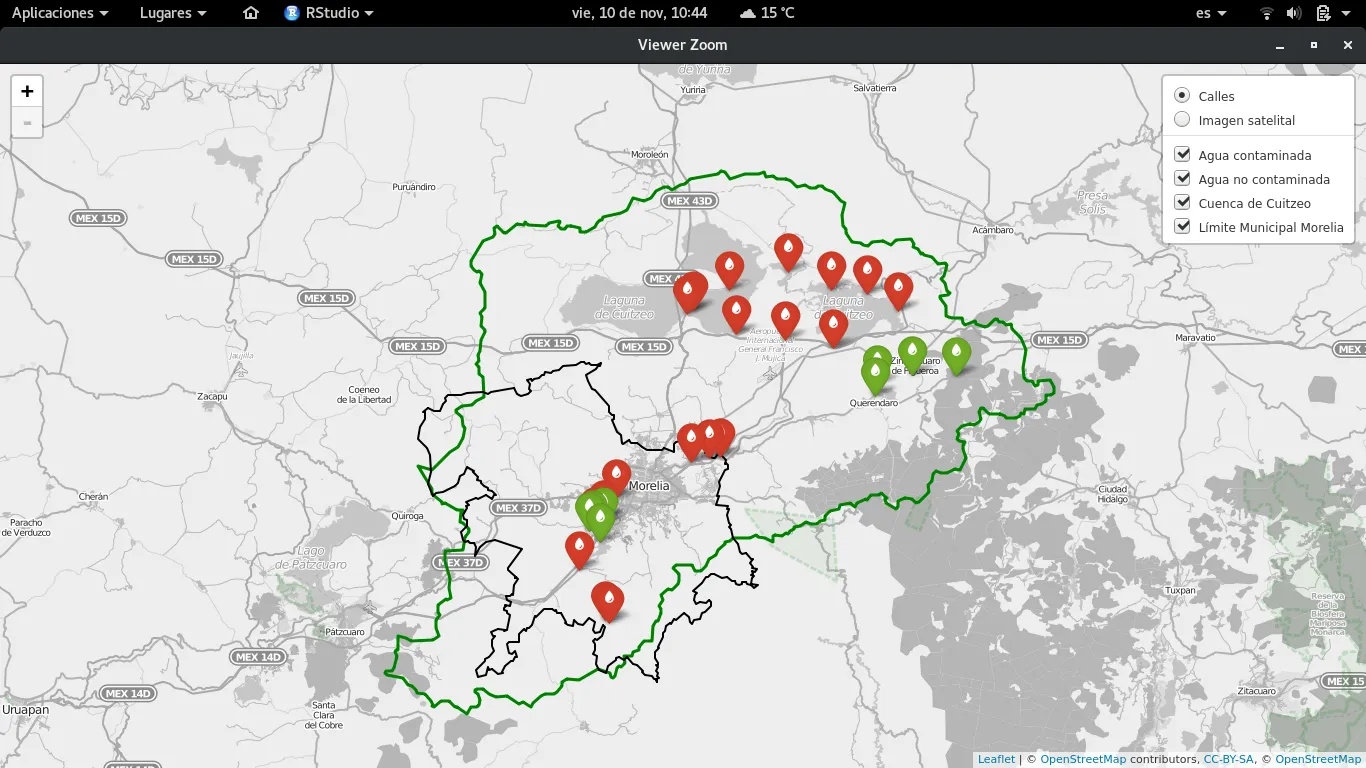Open the home folder icon in top bar
This screenshot has height=768, width=1366.
point(251,13)
